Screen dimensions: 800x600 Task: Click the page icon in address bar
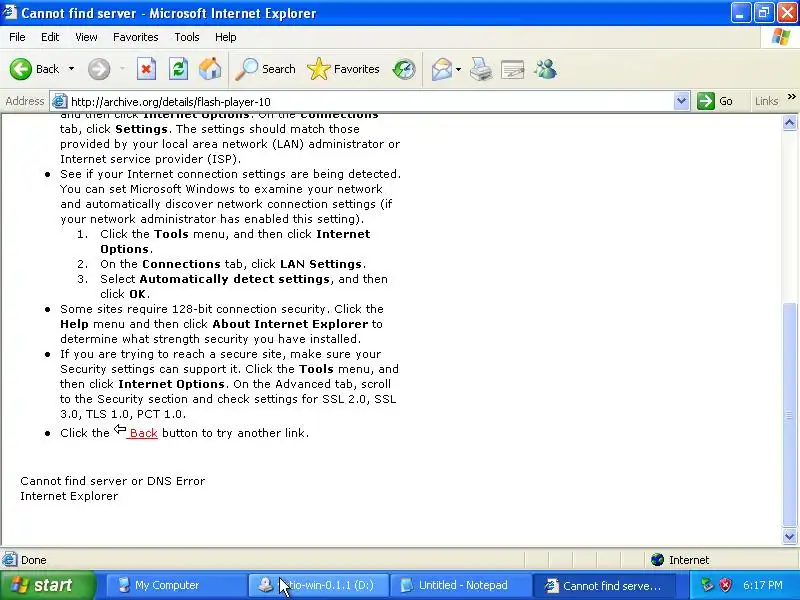pos(60,102)
